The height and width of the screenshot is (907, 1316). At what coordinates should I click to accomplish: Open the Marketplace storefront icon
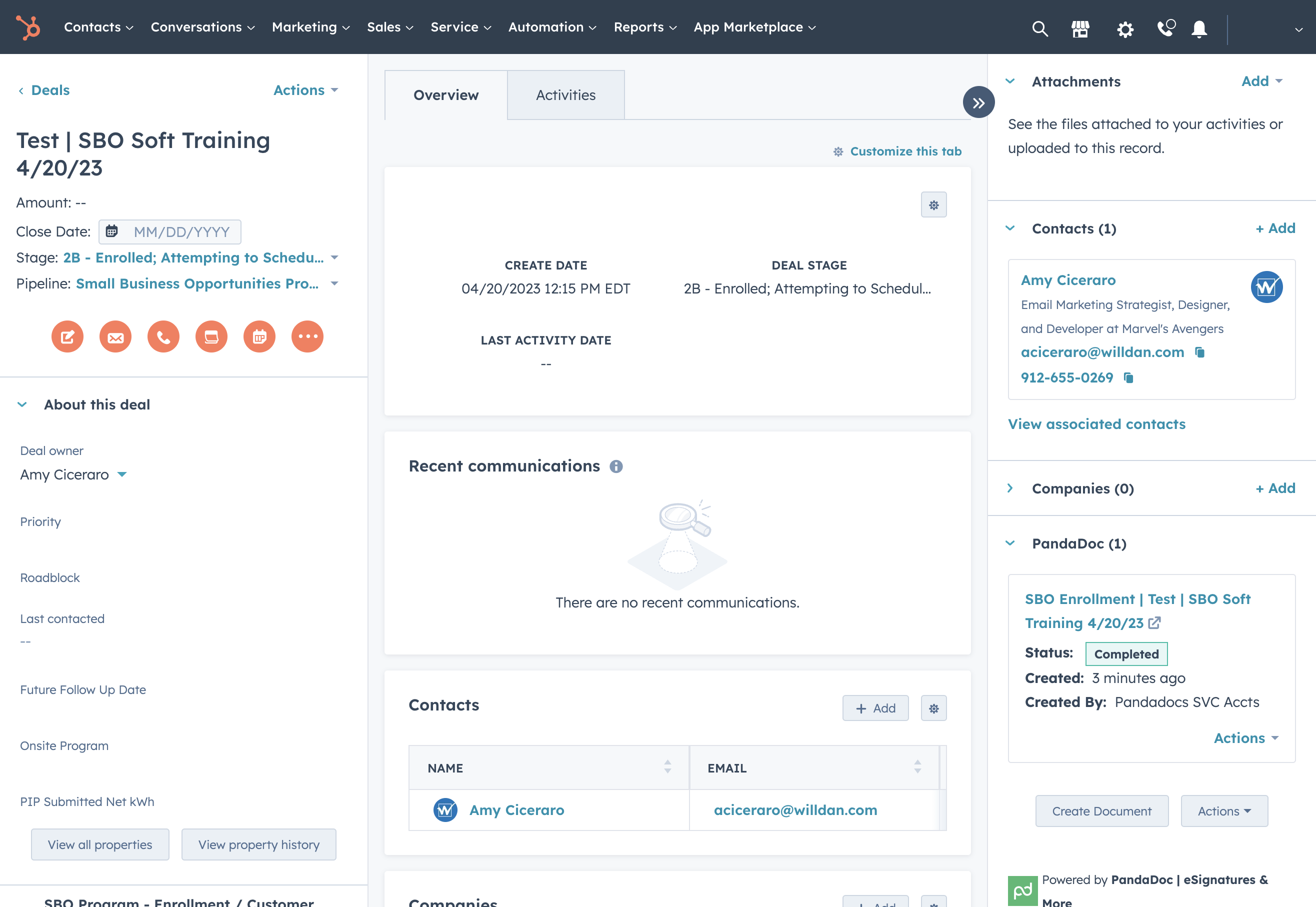click(1080, 28)
